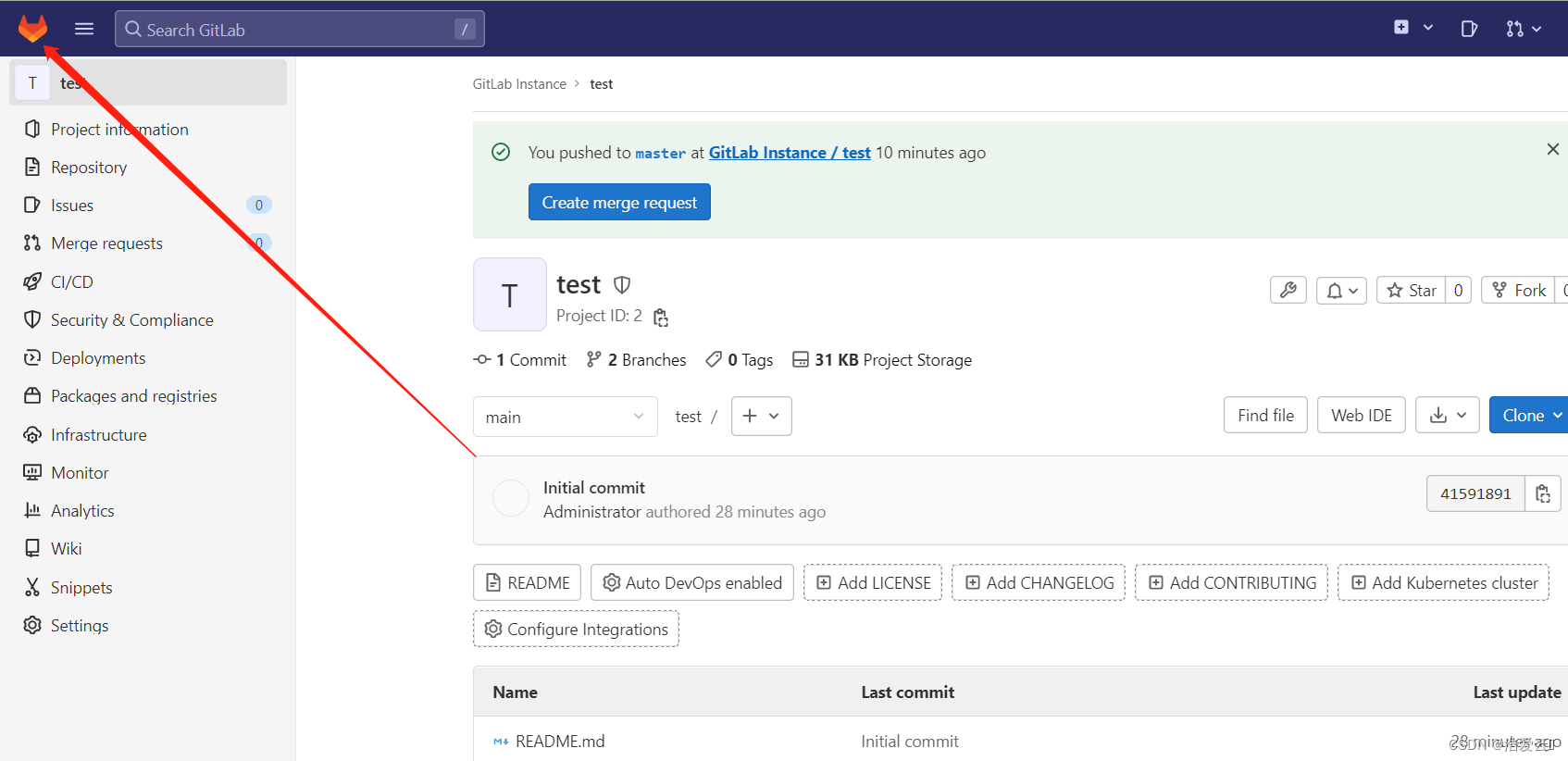This screenshot has width=1568, height=761.
Task: Open the hamburger navigation menu
Action: pyautogui.click(x=84, y=29)
